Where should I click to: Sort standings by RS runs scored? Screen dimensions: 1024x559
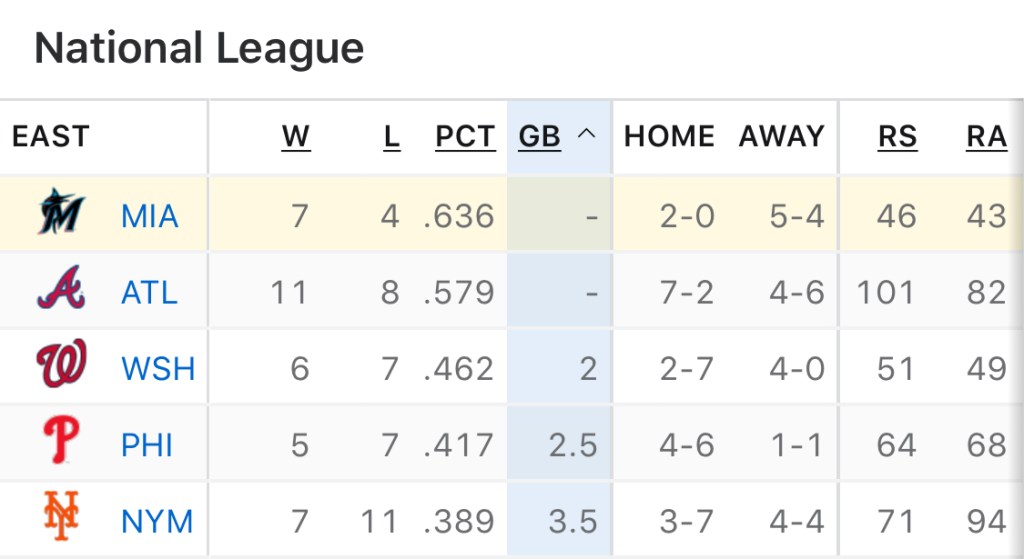click(x=897, y=137)
